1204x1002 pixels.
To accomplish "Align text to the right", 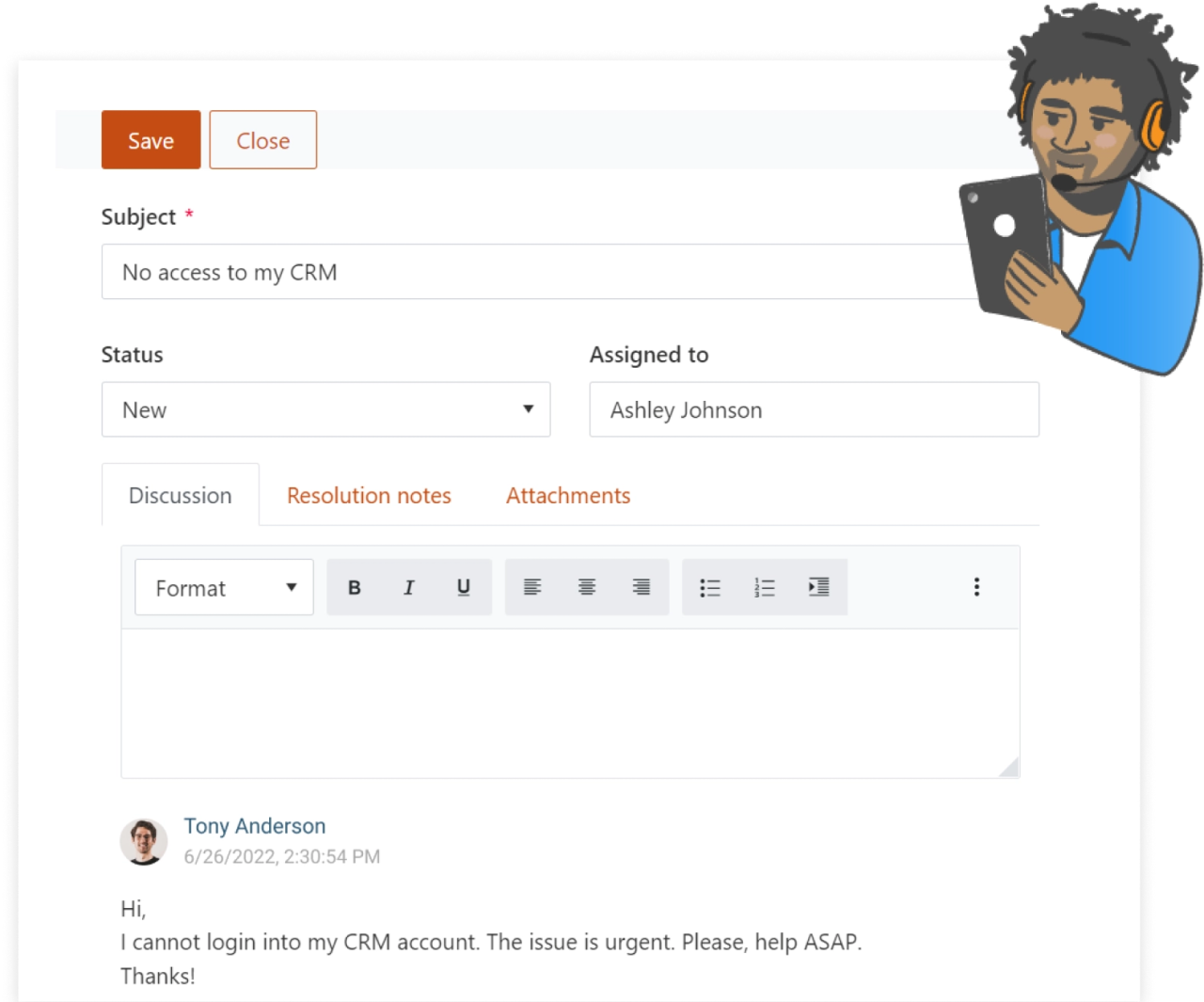I will [x=641, y=587].
